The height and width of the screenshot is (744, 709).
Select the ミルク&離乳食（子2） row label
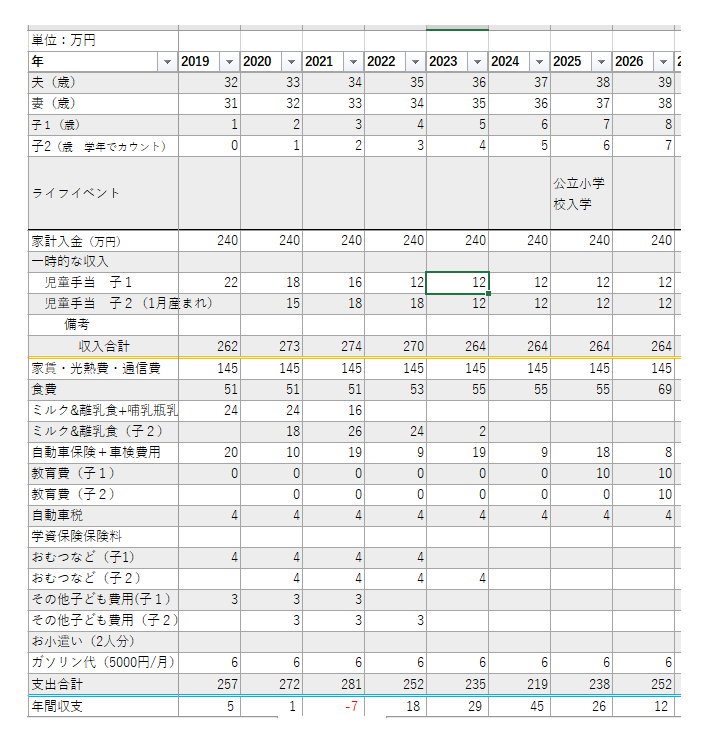tap(103, 431)
